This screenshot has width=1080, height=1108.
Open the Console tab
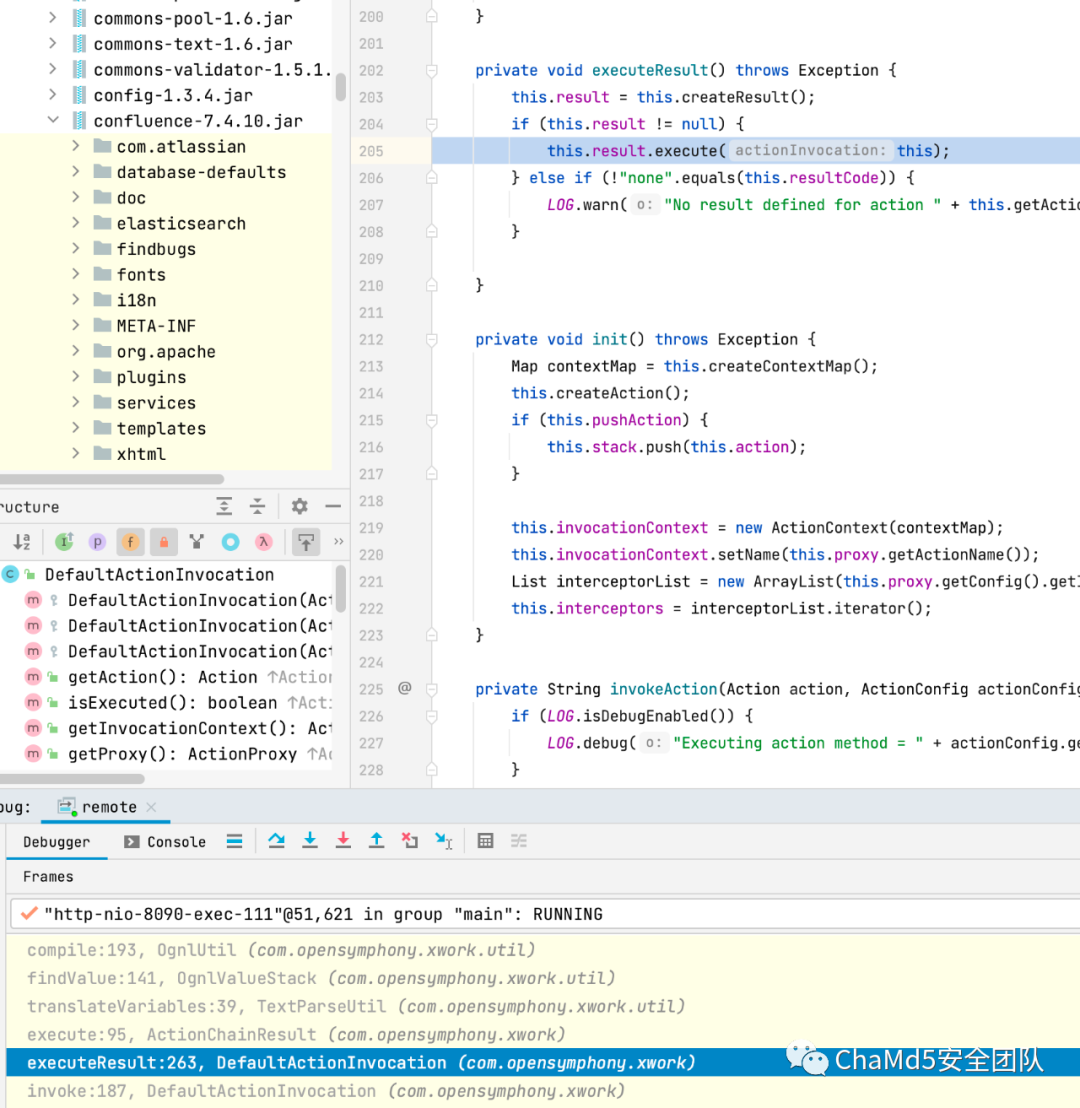click(x=165, y=842)
